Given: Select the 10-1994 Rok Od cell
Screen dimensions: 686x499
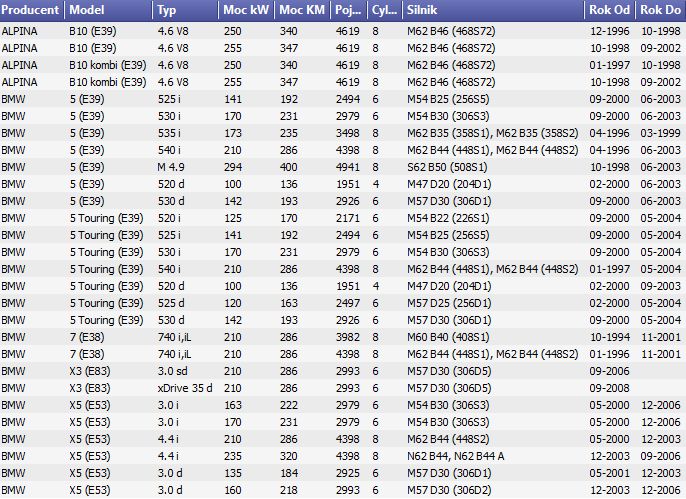Looking at the screenshot, I should [609, 337].
